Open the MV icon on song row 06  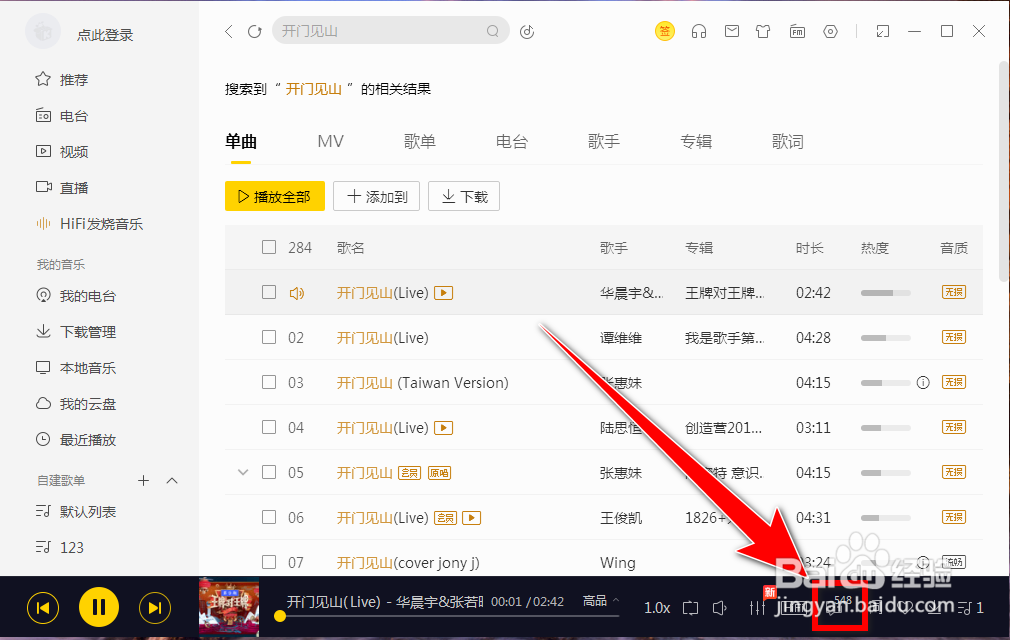click(472, 518)
